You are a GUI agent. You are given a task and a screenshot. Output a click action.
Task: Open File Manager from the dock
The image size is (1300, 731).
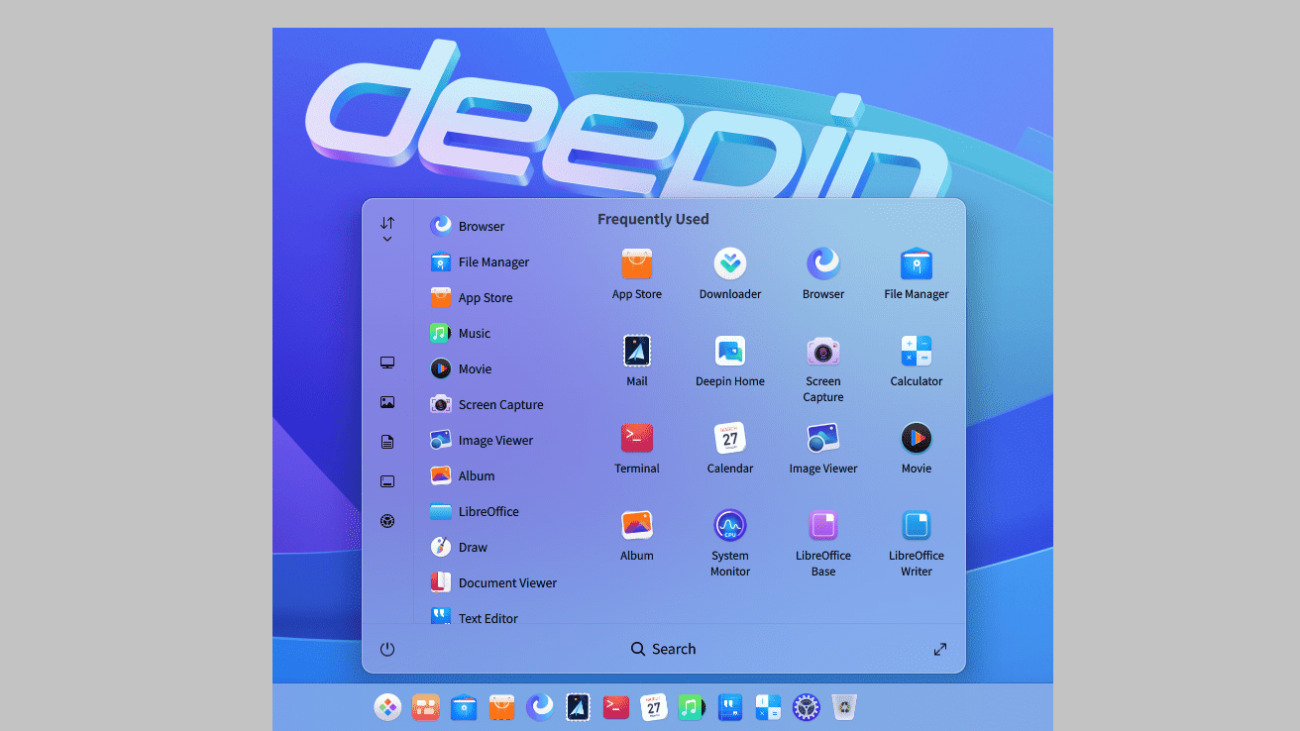464,707
